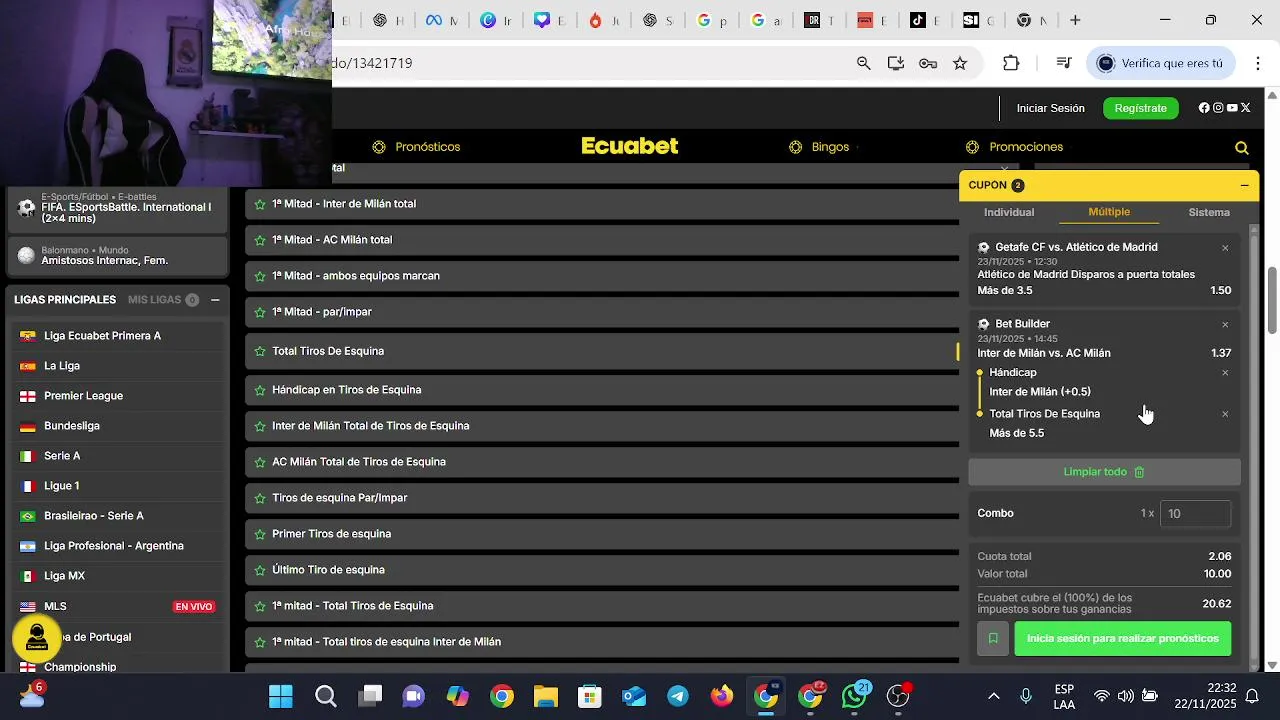Switch to the Sistema bet tab

point(1209,212)
